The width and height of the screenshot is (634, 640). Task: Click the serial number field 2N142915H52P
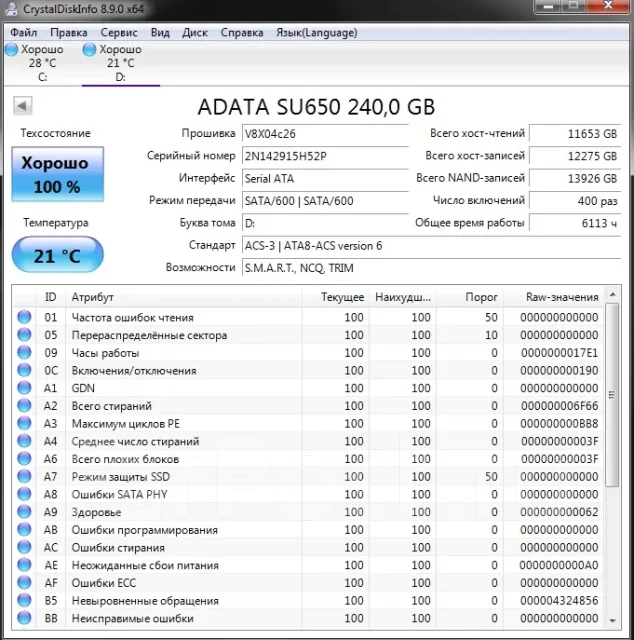click(325, 156)
